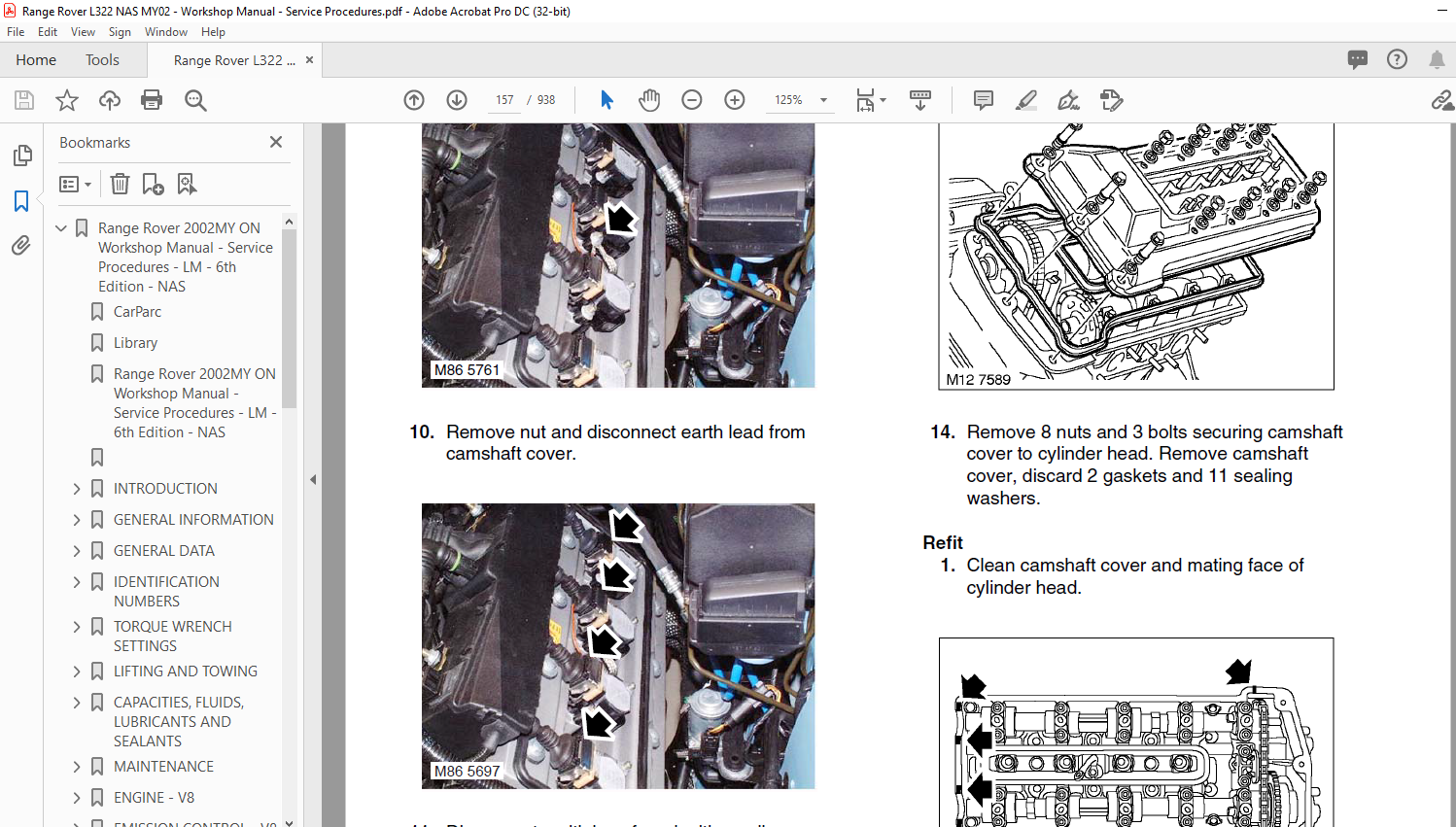Screen dimensions: 1456x827
Task: Select the Range Rover L322 document tab
Action: (234, 60)
